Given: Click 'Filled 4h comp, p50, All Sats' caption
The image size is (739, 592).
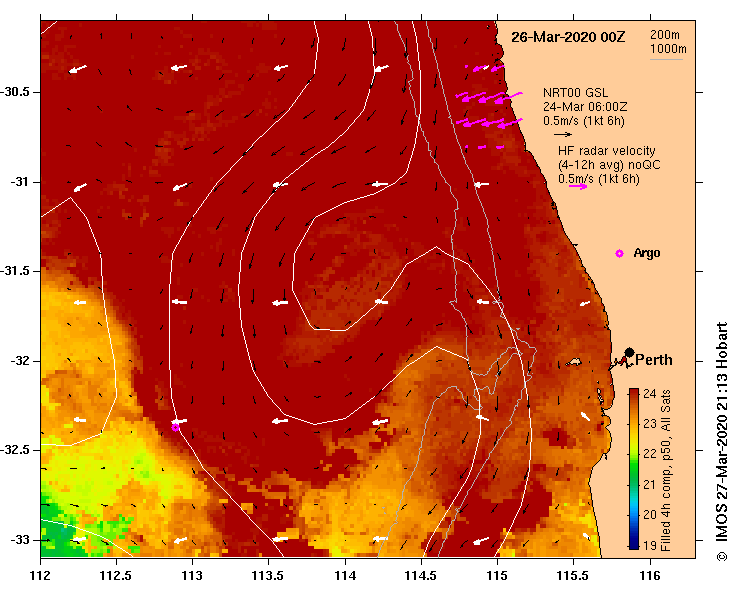Looking at the screenshot, I should click(x=665, y=470).
